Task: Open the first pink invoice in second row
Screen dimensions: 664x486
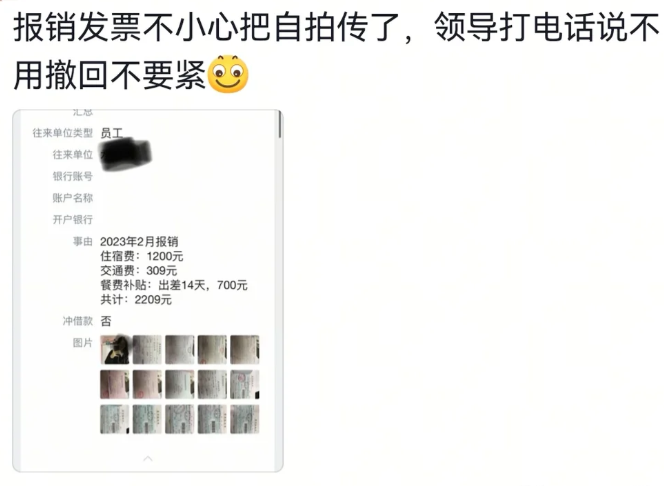Action: pyautogui.click(x=115, y=384)
